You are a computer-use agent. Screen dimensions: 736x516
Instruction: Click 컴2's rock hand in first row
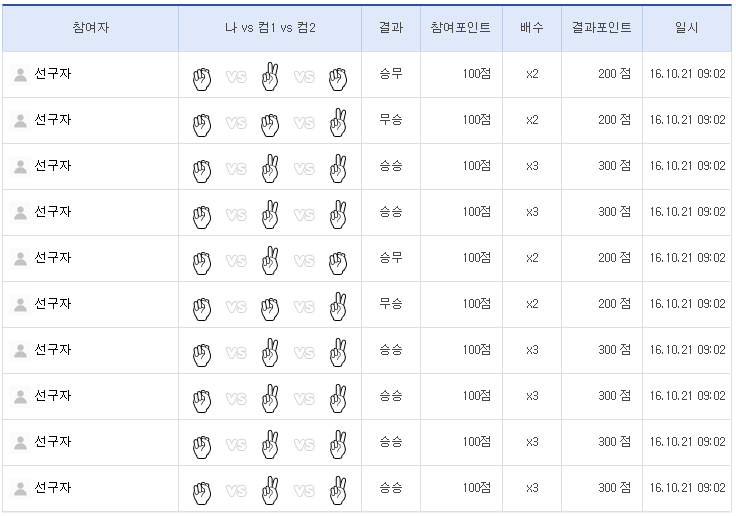click(338, 77)
